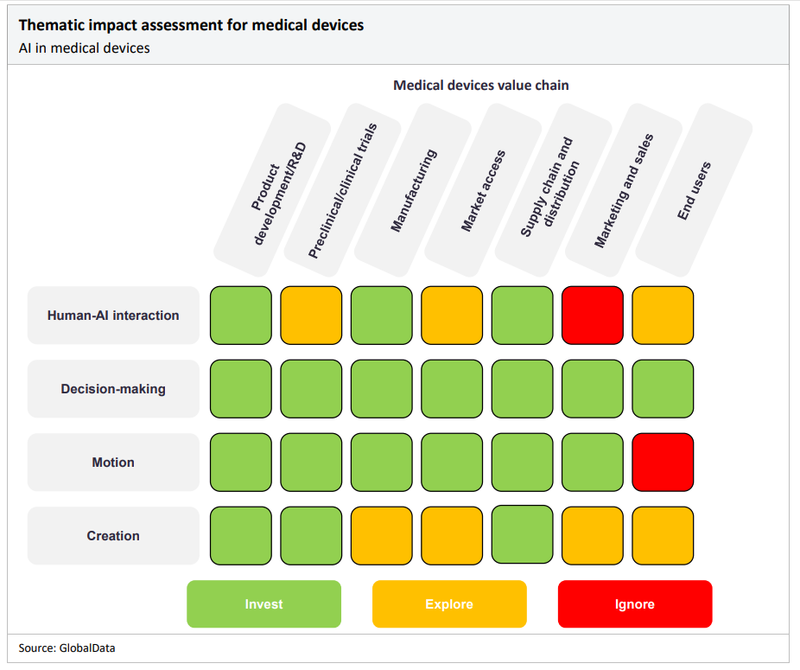Click red cell for Human-AI interaction, Marketing and sales

[x=592, y=315]
